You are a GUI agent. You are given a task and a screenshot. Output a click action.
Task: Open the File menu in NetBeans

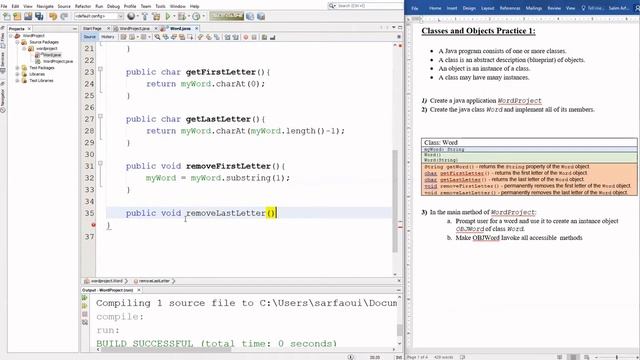(x=4, y=6)
